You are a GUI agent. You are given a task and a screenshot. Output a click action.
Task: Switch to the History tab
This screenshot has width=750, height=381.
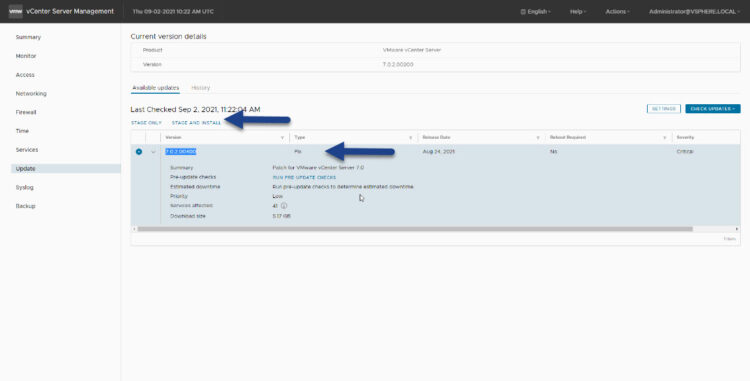click(201, 88)
